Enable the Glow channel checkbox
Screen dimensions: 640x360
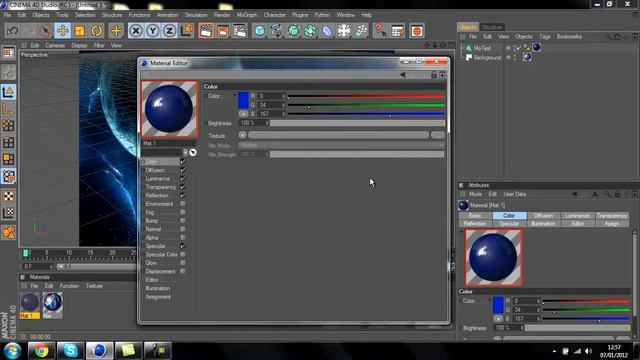click(183, 262)
